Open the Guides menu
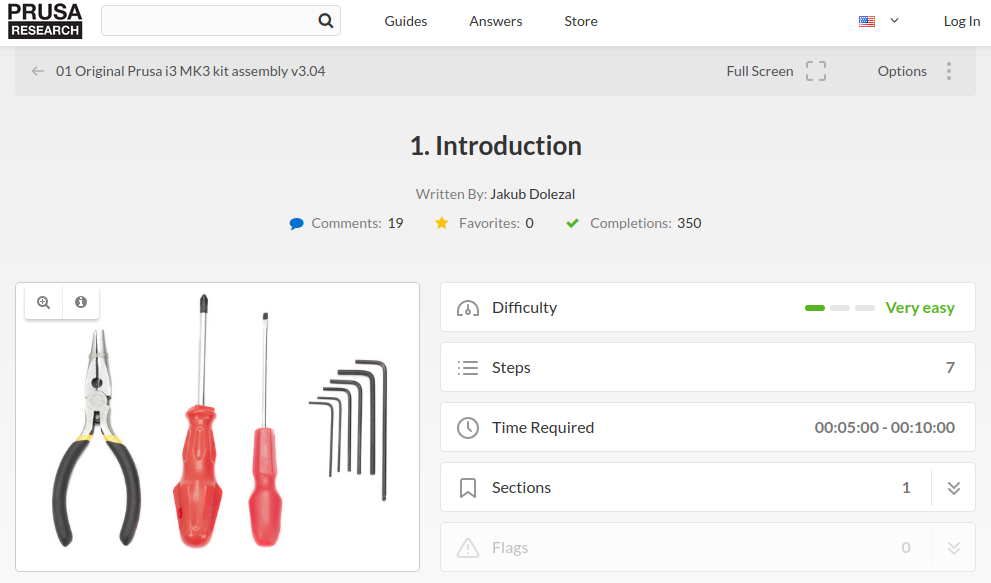 click(x=406, y=21)
